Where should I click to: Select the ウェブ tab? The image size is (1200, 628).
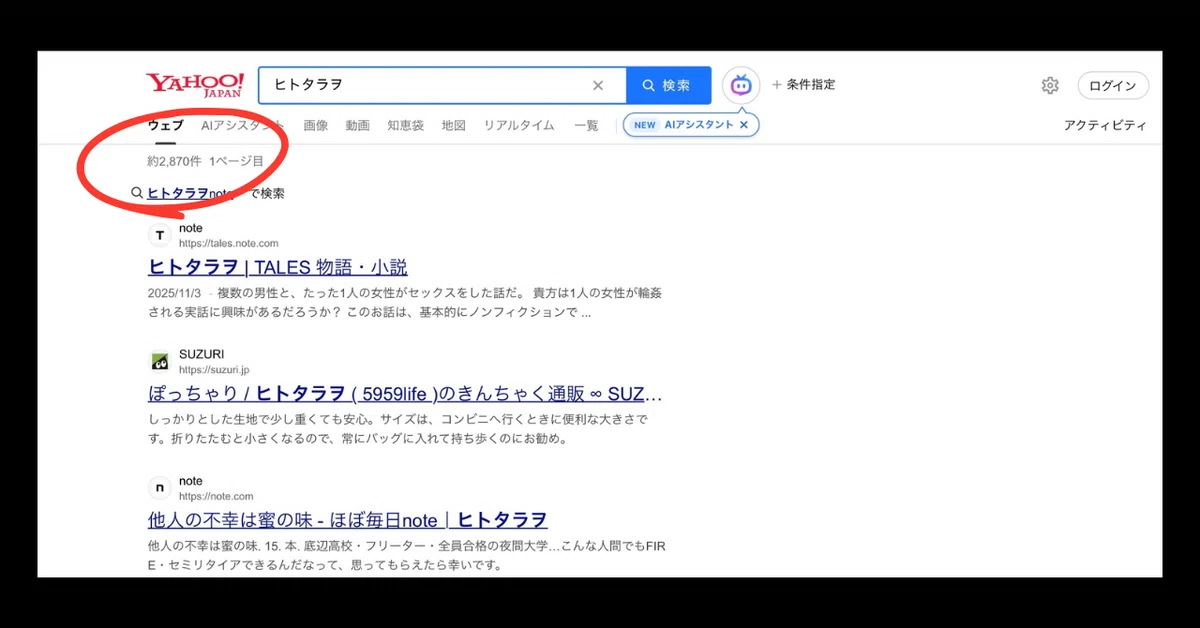point(166,126)
